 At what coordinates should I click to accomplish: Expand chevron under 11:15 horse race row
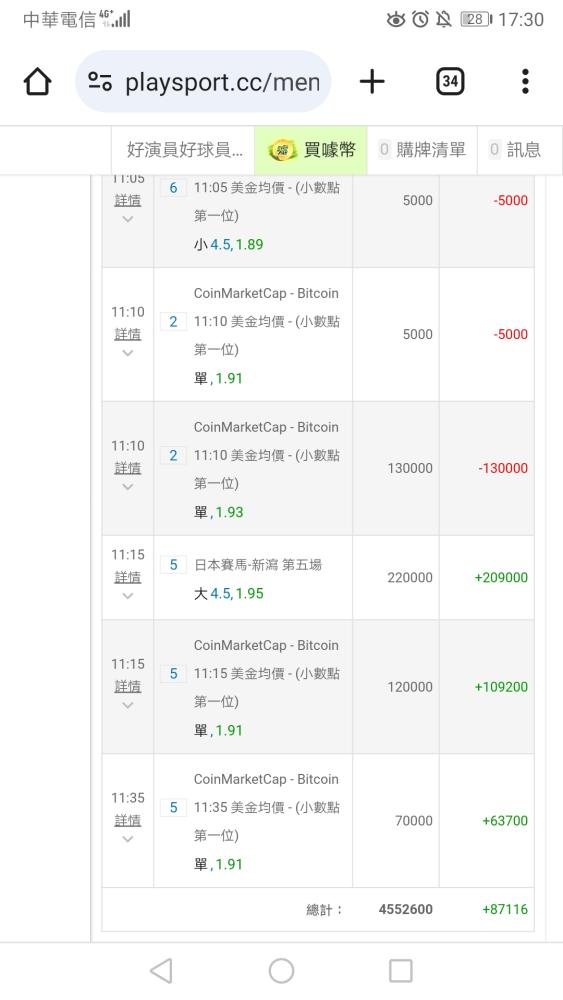tap(128, 596)
